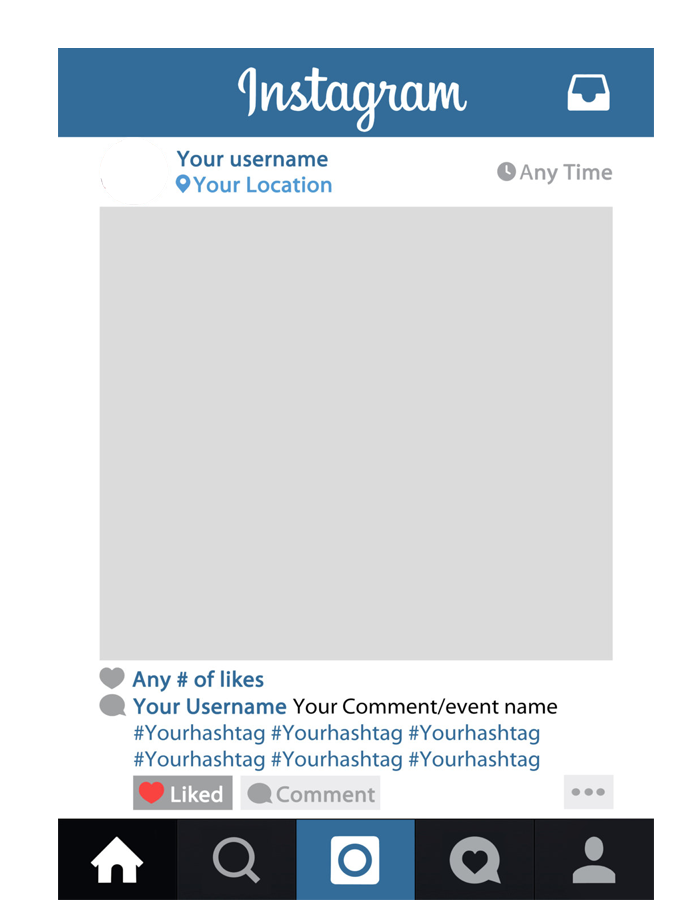Screen dimensions: 700x900
Task: Click the bold Your Username in caption
Action: click(x=209, y=707)
